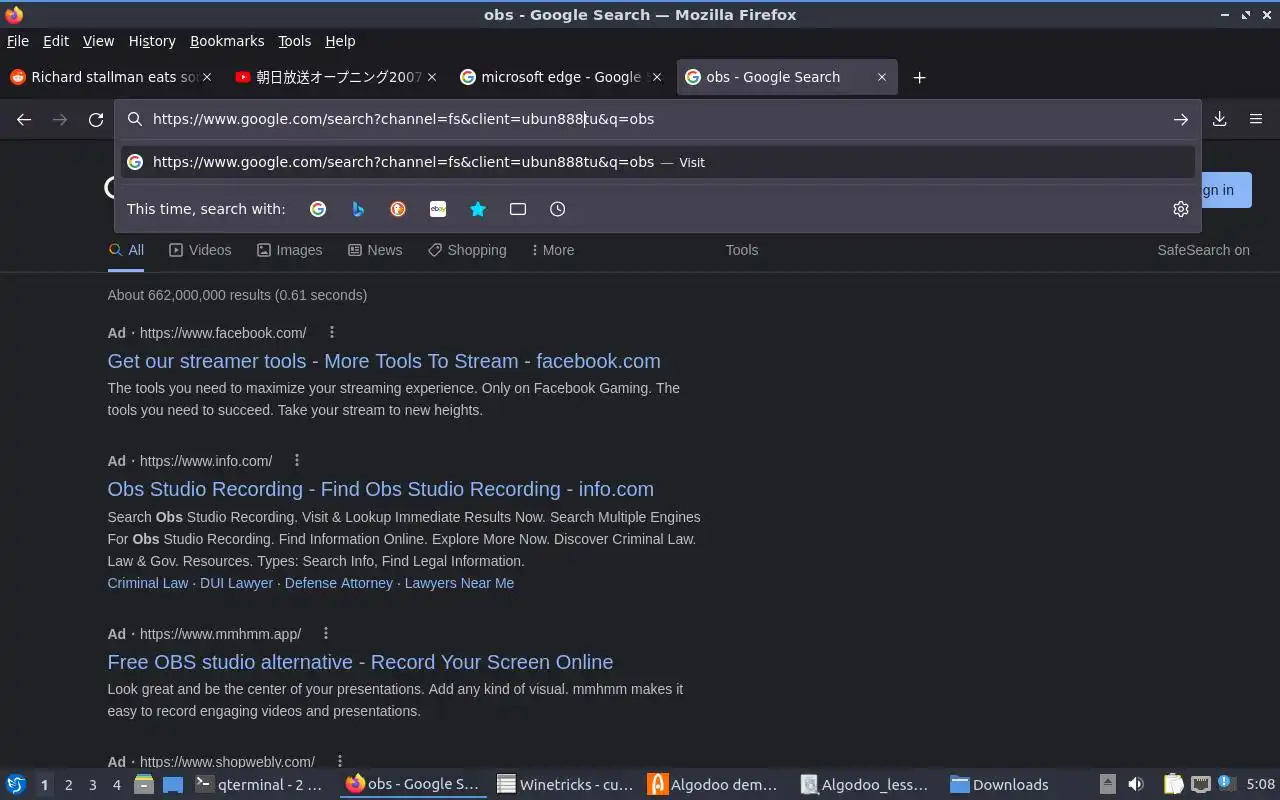Open the Downloads panel icon
Image resolution: width=1280 pixels, height=800 pixels.
point(1220,119)
